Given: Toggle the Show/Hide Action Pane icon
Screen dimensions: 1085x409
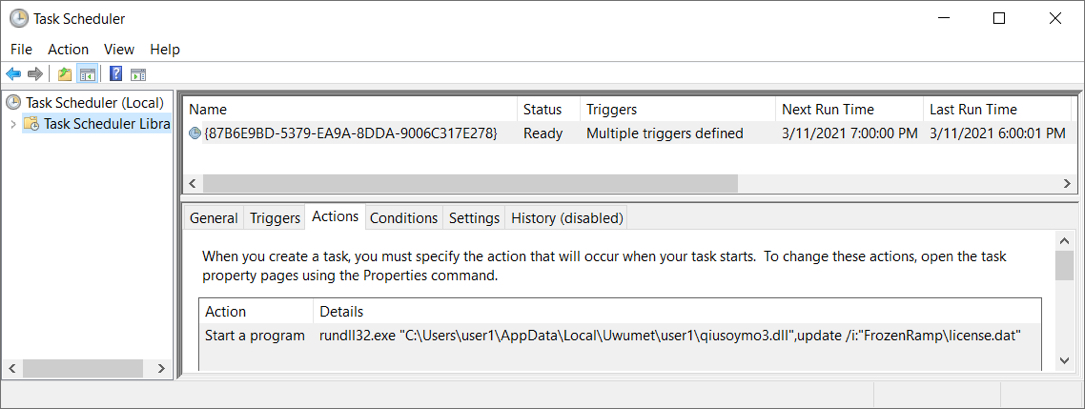Looking at the screenshot, I should pos(138,74).
